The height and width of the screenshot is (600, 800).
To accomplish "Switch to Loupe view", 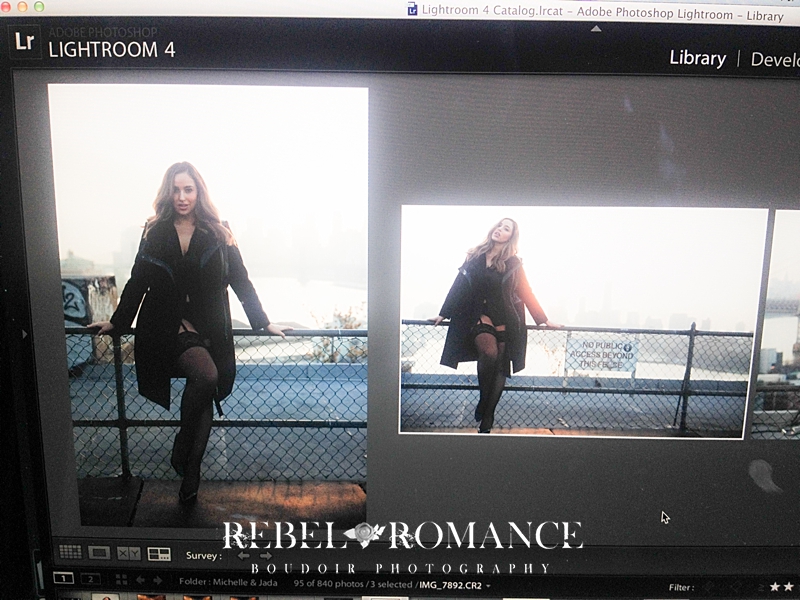I will [x=99, y=553].
